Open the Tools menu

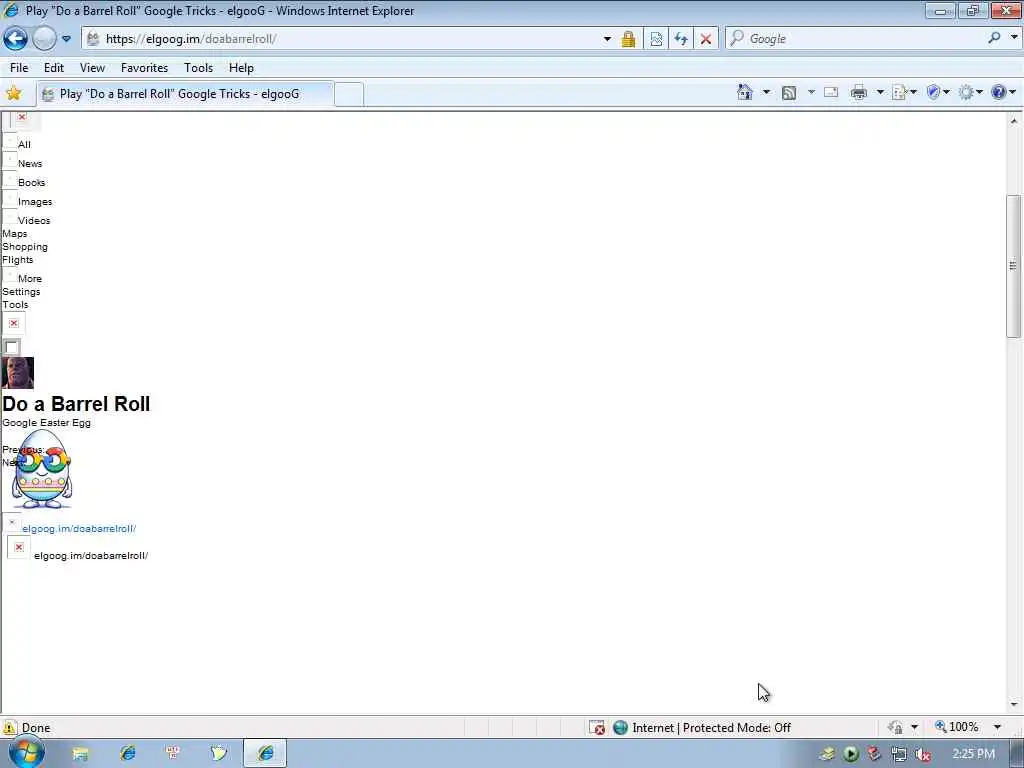199,68
